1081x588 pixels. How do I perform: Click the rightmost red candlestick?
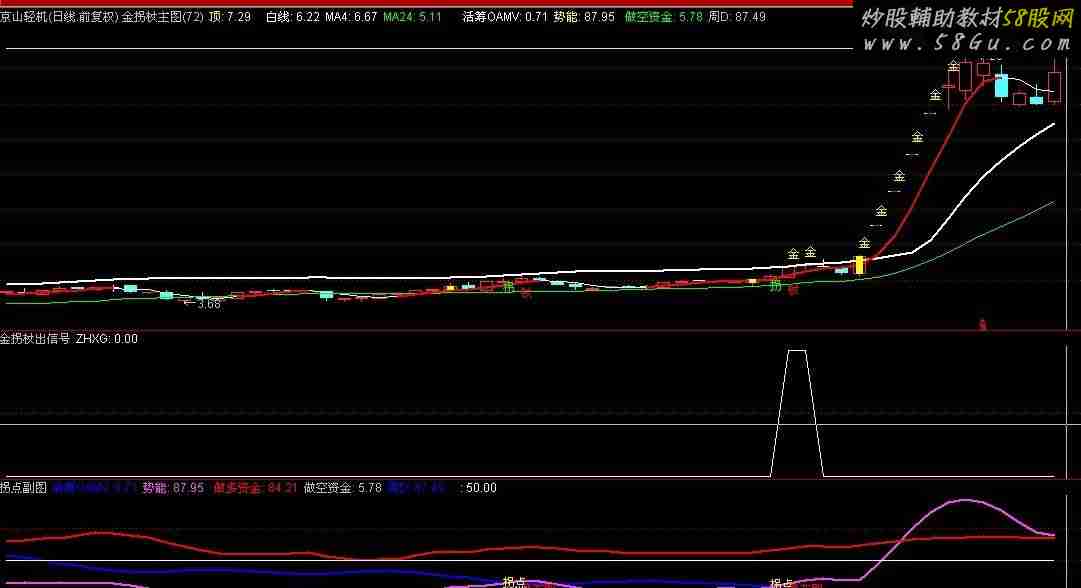1054,86
